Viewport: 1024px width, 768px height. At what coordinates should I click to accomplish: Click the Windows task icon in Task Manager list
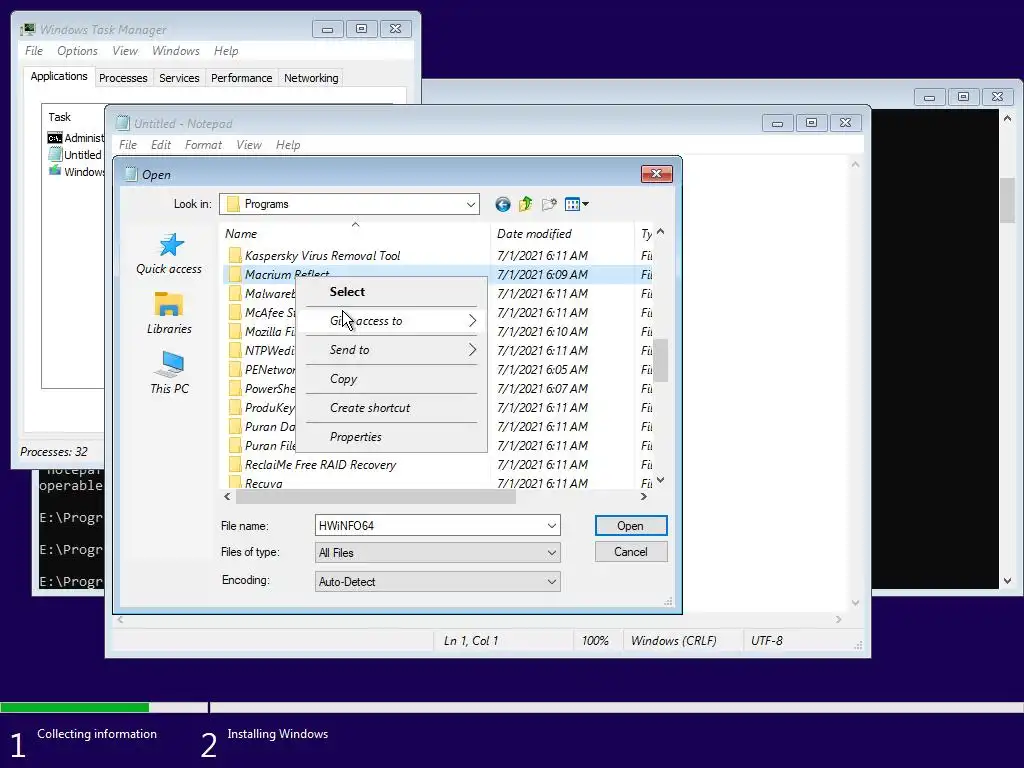[x=55, y=171]
